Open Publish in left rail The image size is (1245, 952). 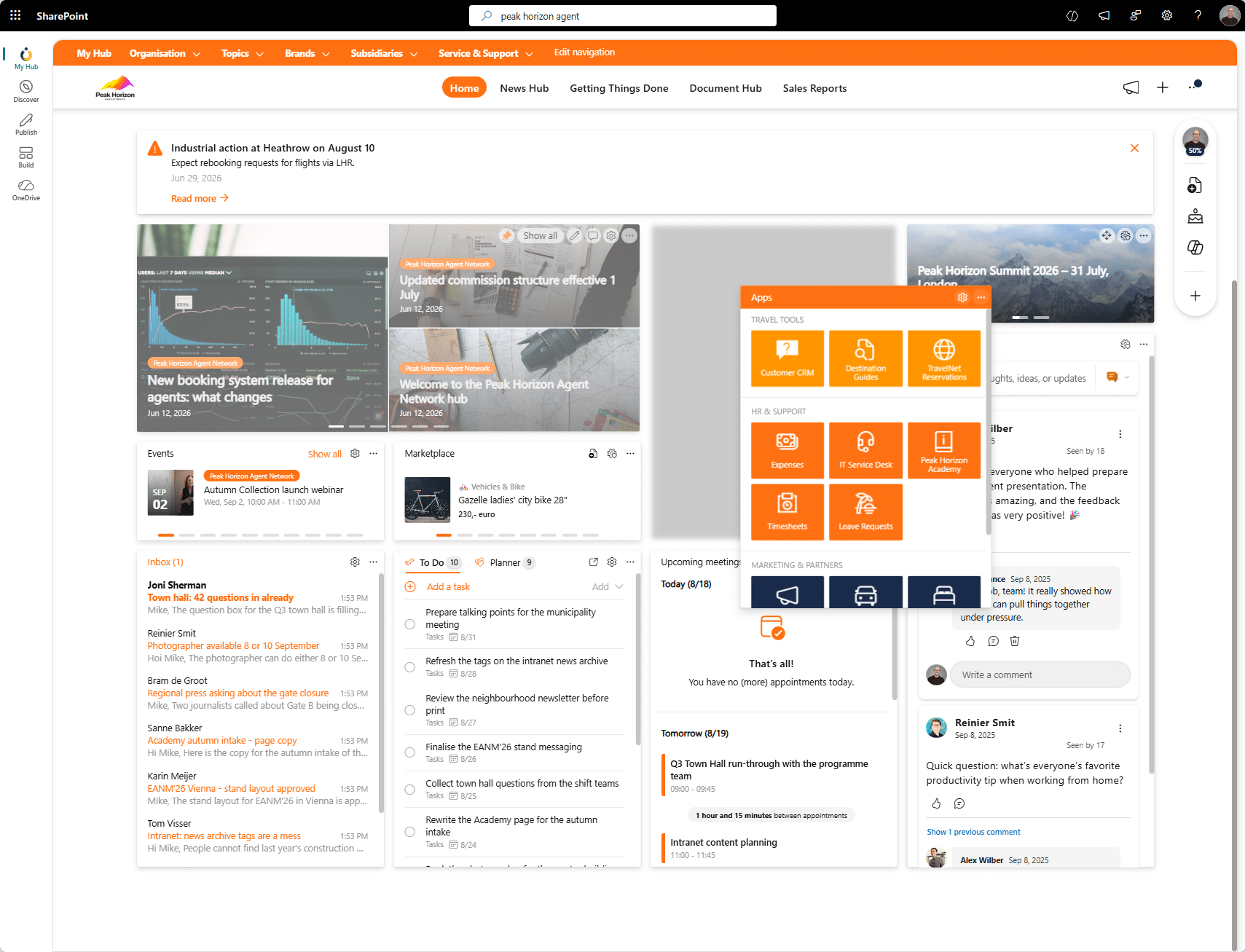point(26,124)
